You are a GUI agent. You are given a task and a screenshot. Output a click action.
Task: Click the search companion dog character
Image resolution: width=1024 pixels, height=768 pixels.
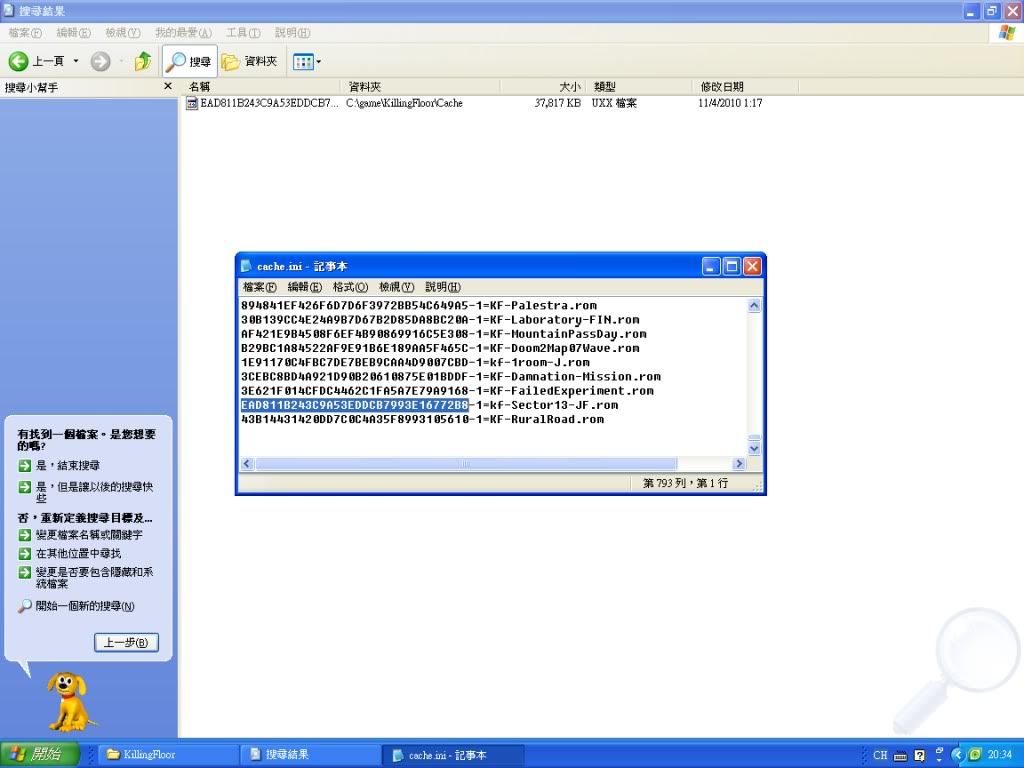coord(69,700)
